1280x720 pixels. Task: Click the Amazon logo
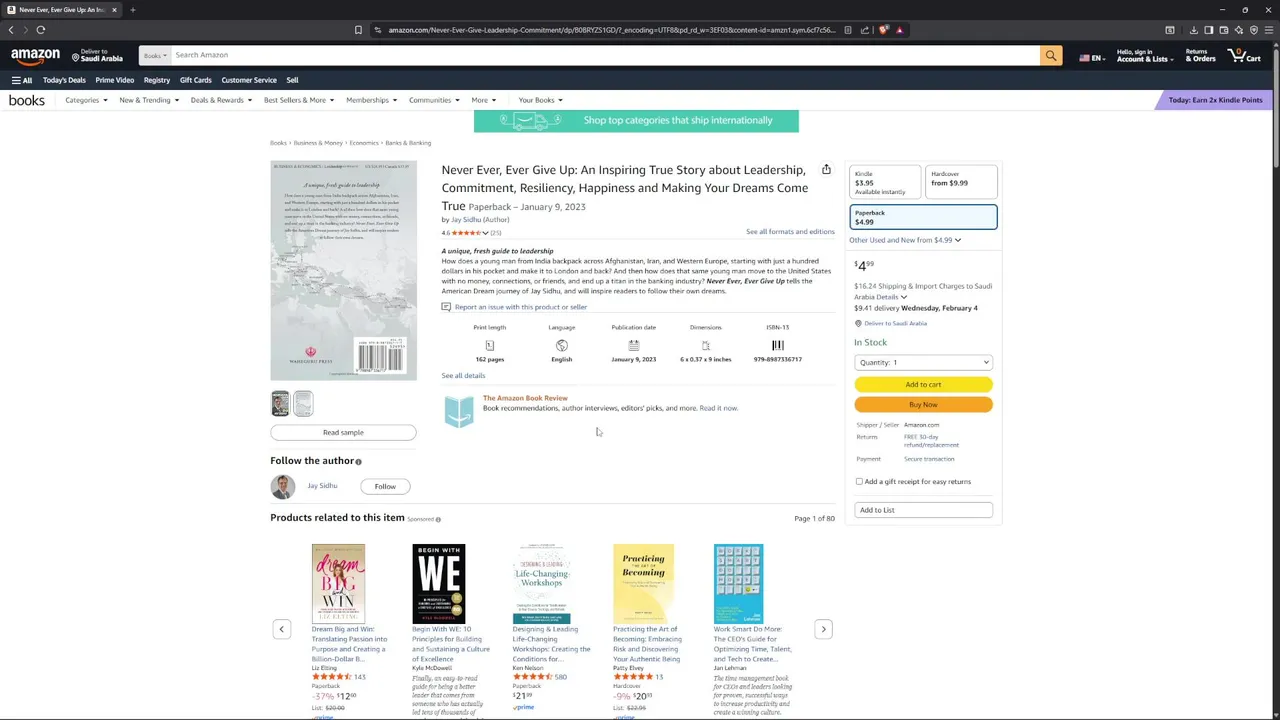click(x=36, y=56)
